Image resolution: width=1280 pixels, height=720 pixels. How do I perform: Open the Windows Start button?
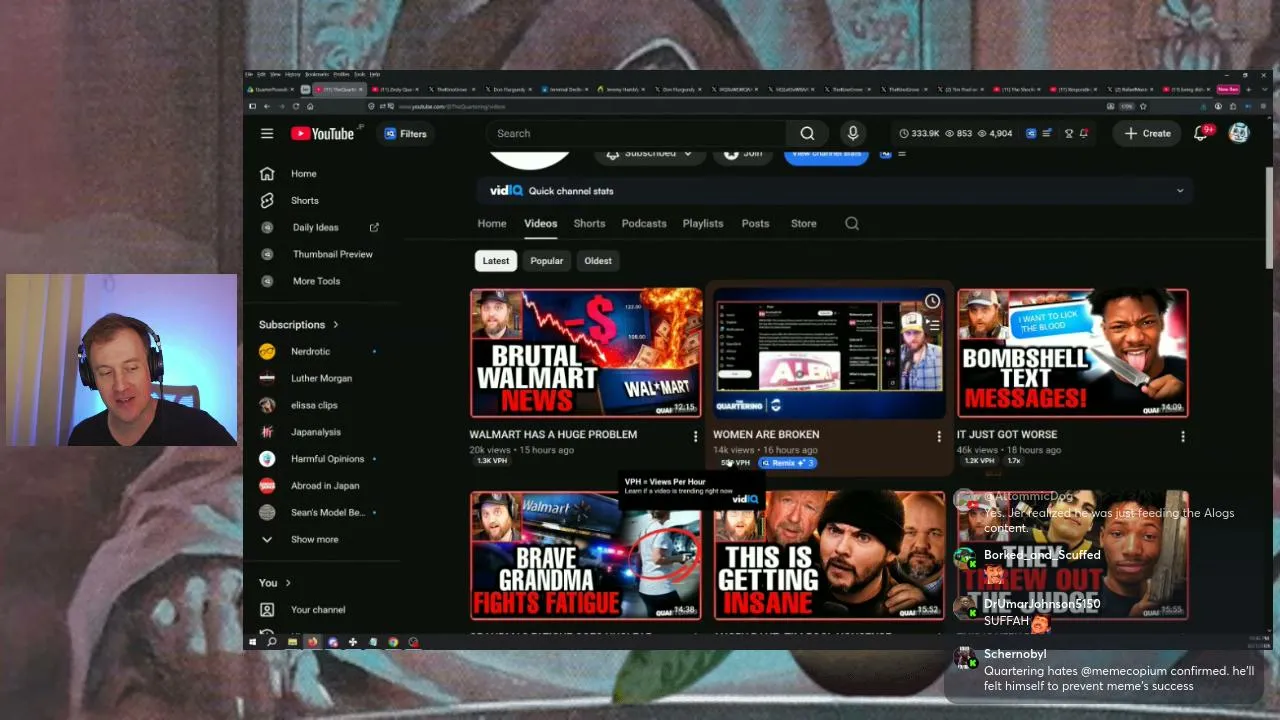252,642
